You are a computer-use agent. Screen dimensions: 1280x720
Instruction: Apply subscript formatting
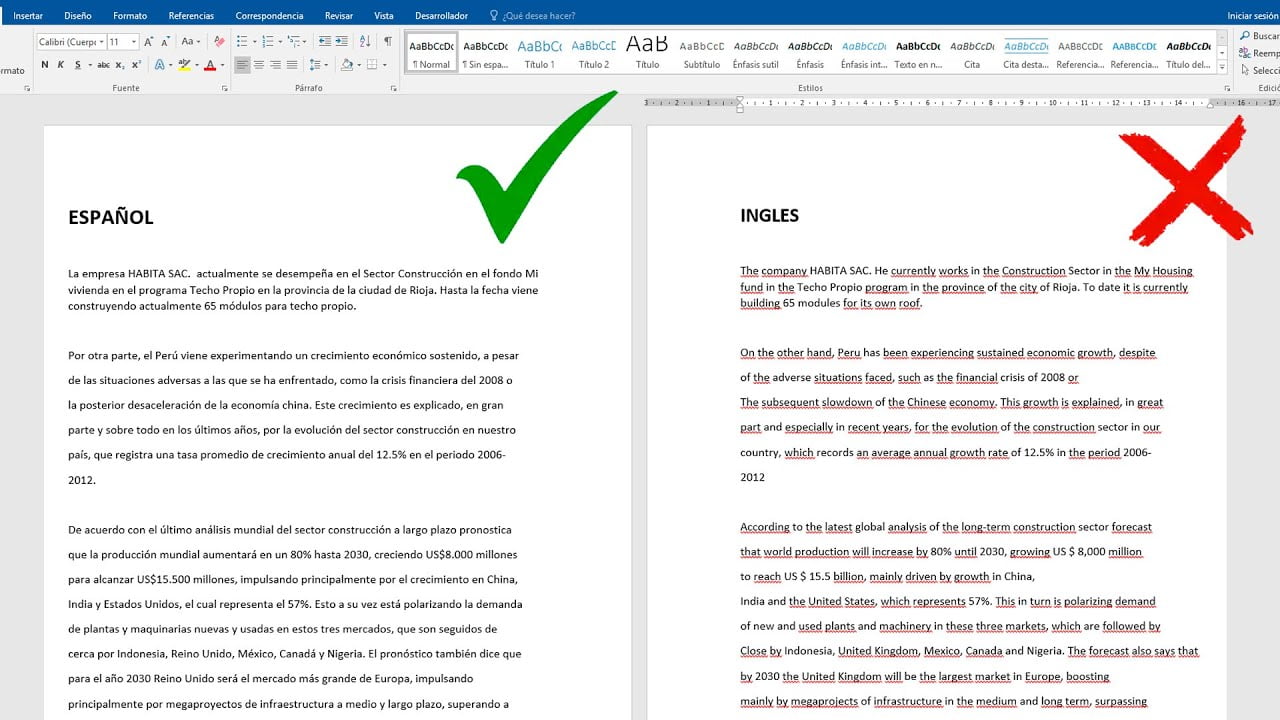[x=120, y=65]
